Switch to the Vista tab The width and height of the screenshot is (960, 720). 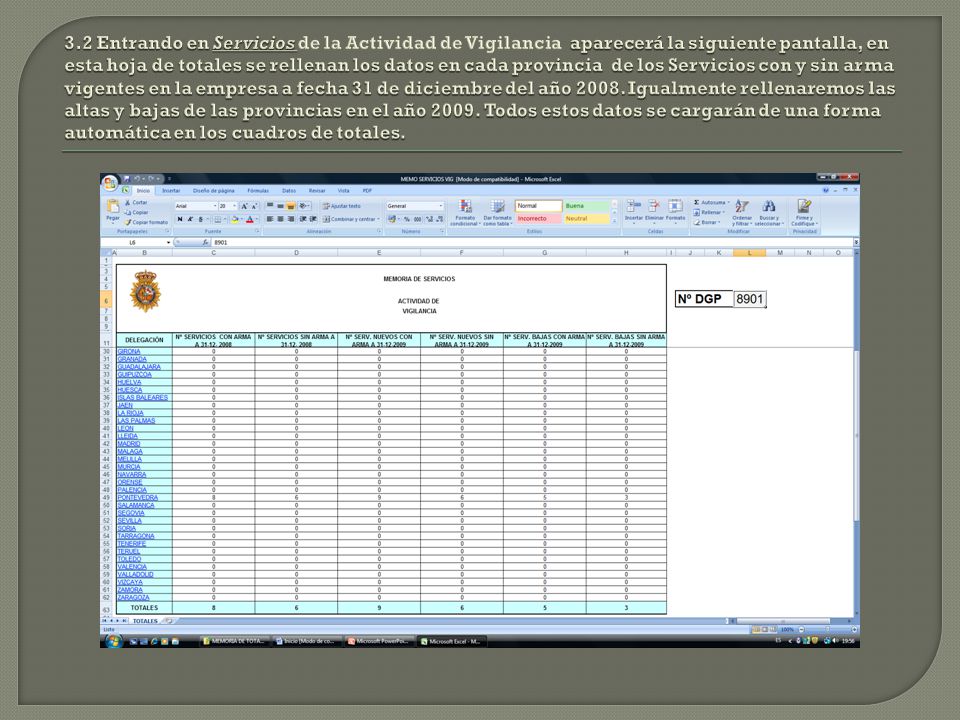pyautogui.click(x=343, y=191)
